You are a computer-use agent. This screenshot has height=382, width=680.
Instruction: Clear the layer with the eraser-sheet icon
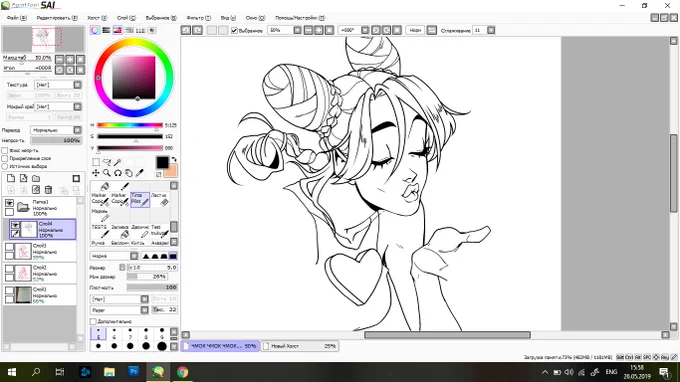click(36, 189)
